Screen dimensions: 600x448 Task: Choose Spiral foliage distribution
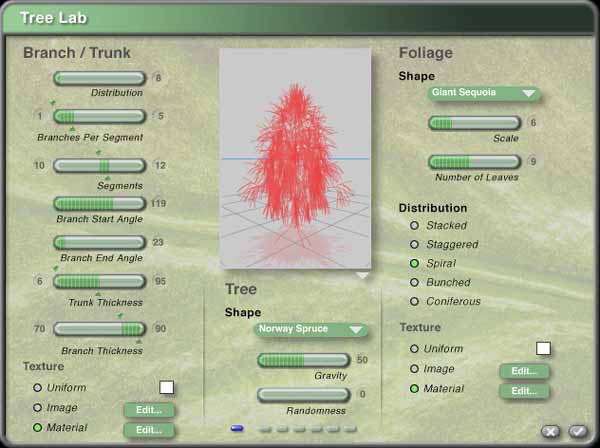pos(414,263)
